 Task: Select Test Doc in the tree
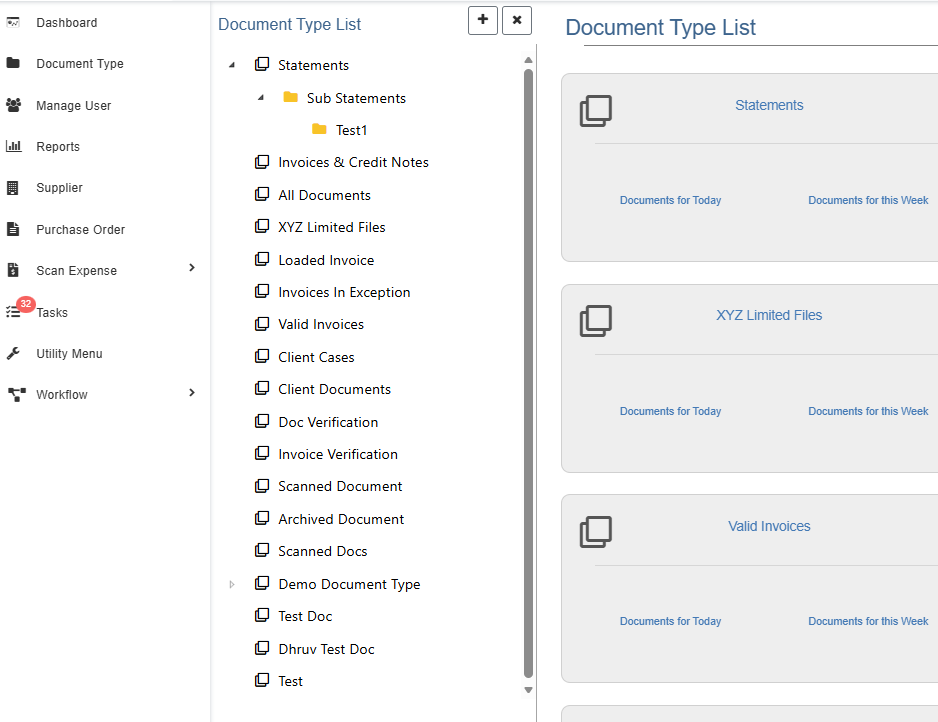coord(305,616)
